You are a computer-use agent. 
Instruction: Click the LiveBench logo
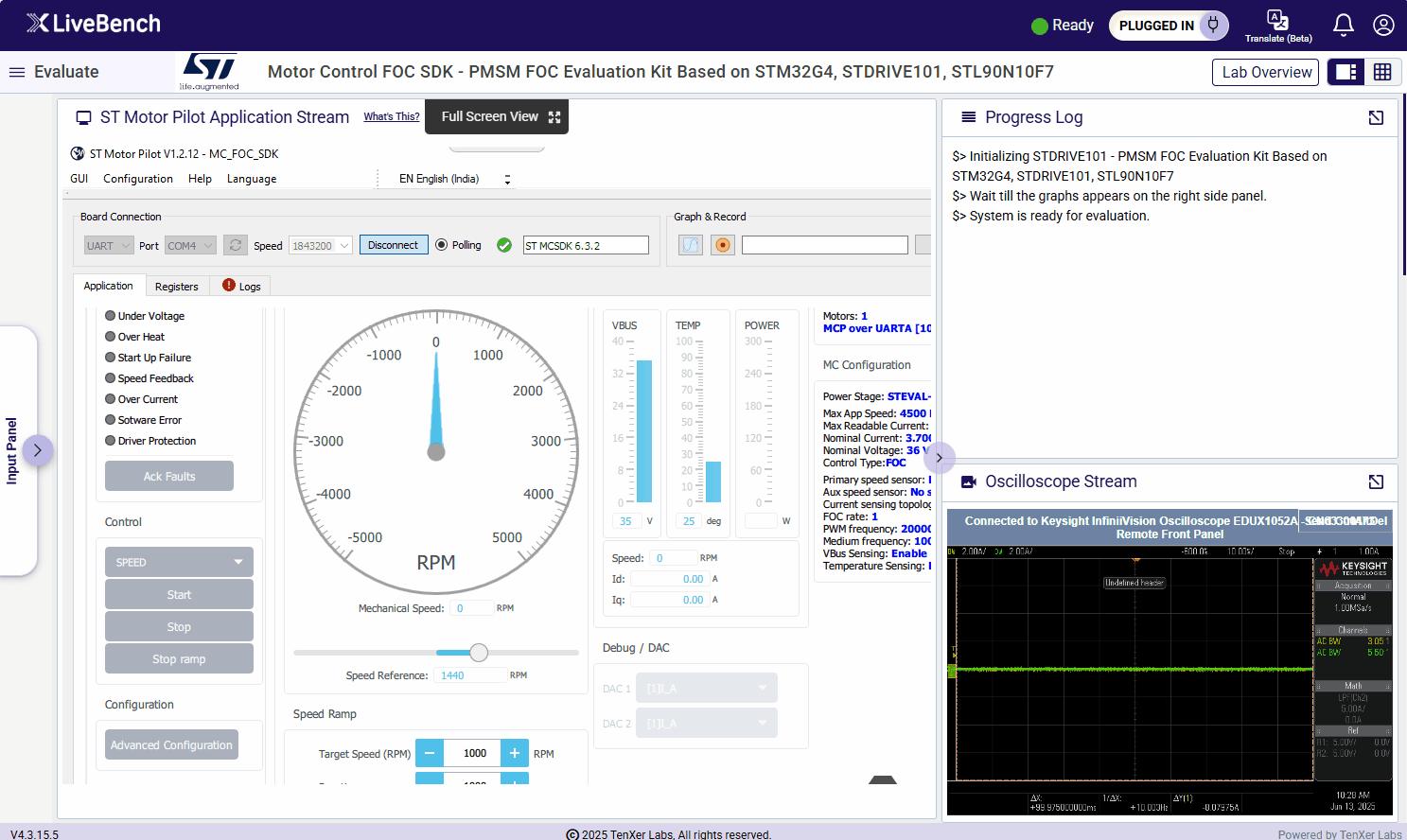point(94,24)
